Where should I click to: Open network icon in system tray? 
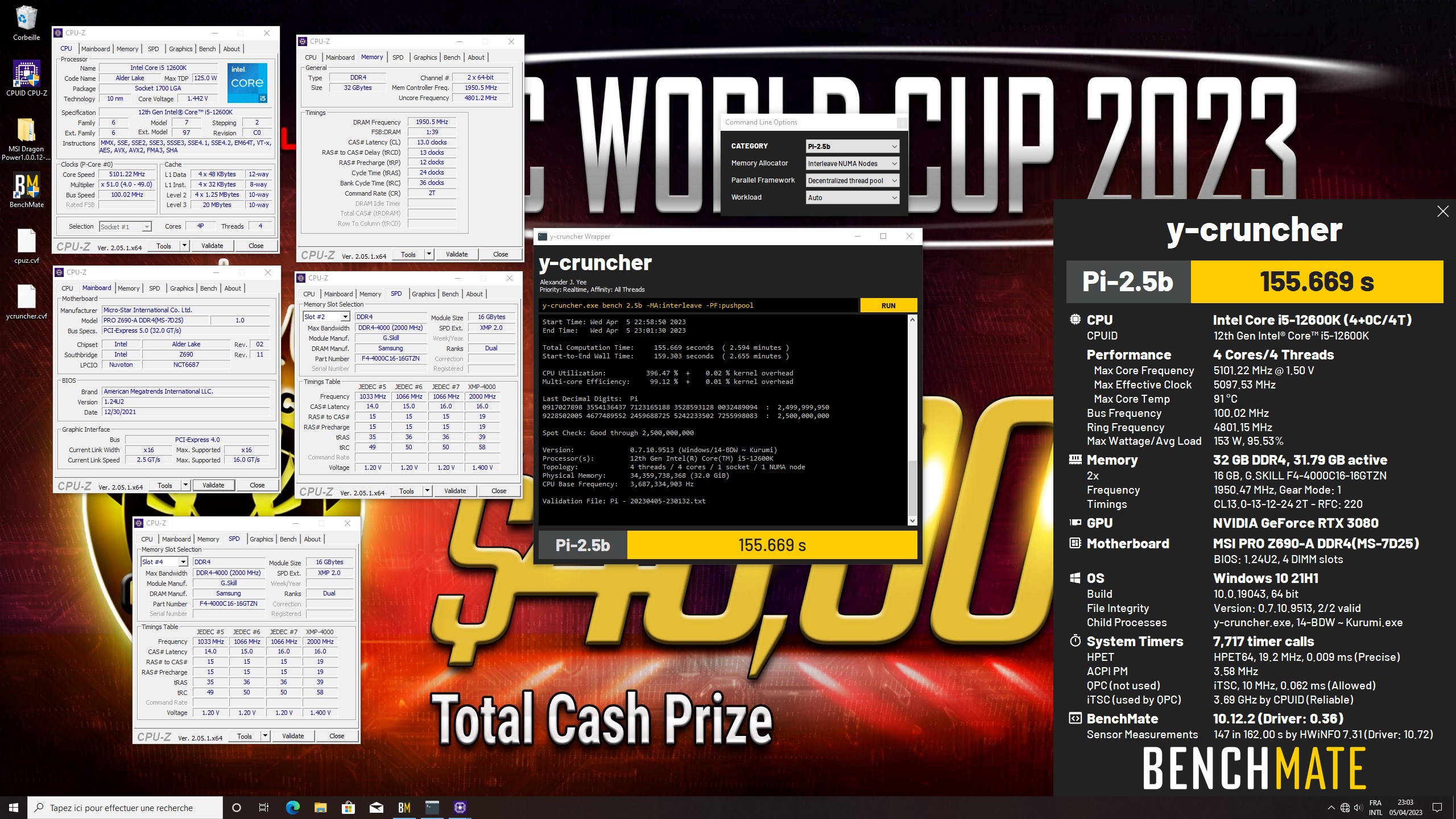pyautogui.click(x=1345, y=808)
